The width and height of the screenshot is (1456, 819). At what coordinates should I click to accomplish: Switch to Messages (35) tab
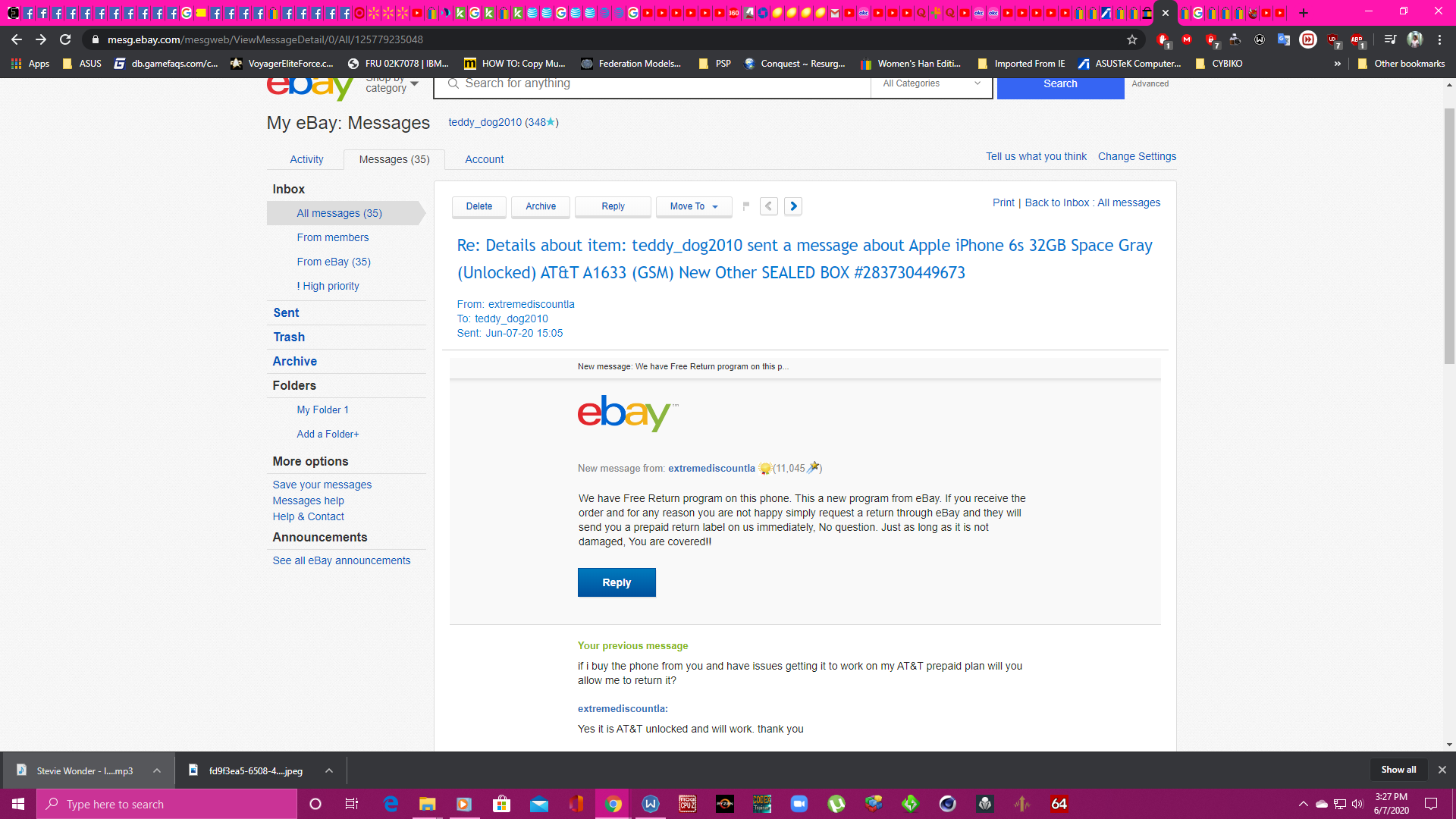[394, 159]
